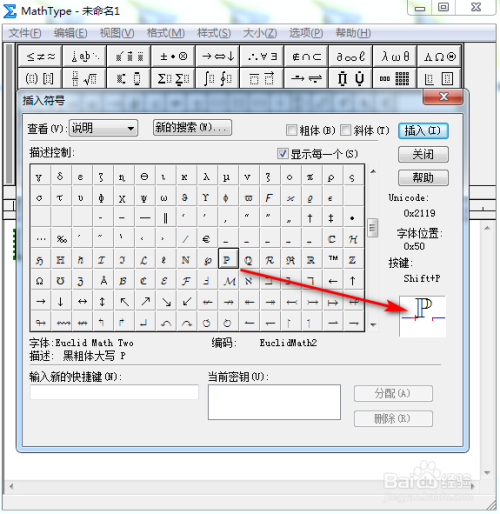
Task: Select the blackboard bold Z symbol
Action: point(352,260)
